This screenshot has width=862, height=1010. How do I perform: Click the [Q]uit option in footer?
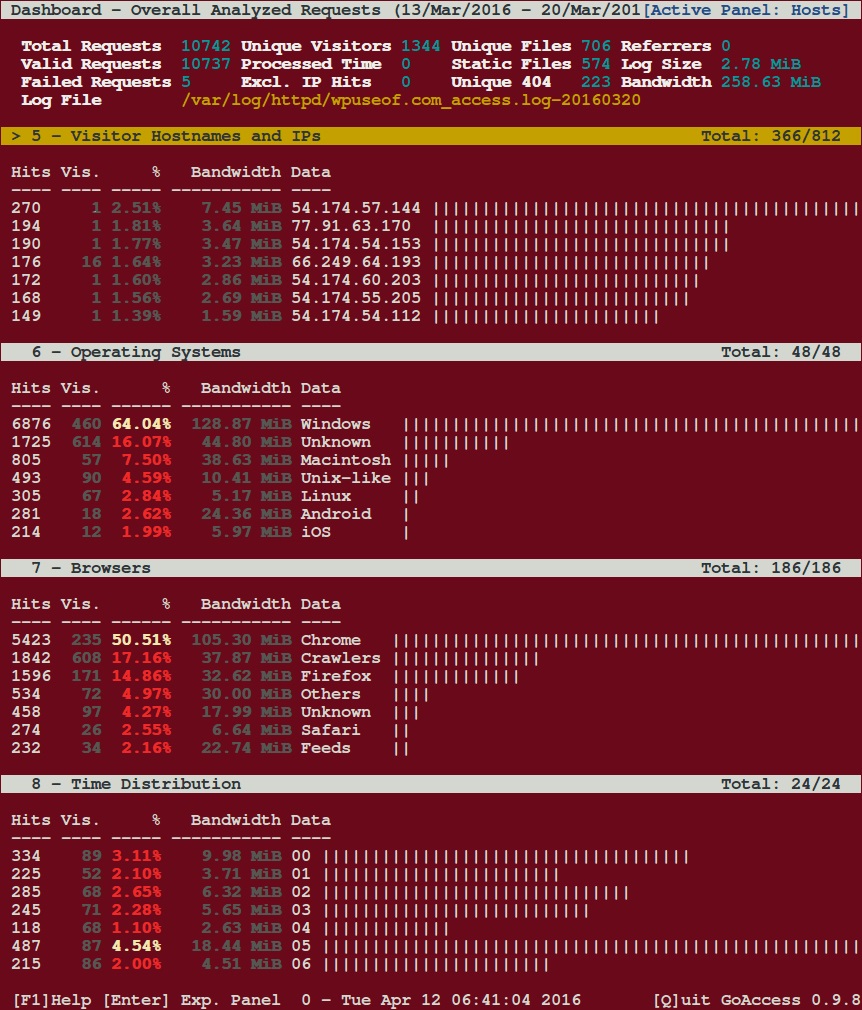click(x=683, y=1000)
